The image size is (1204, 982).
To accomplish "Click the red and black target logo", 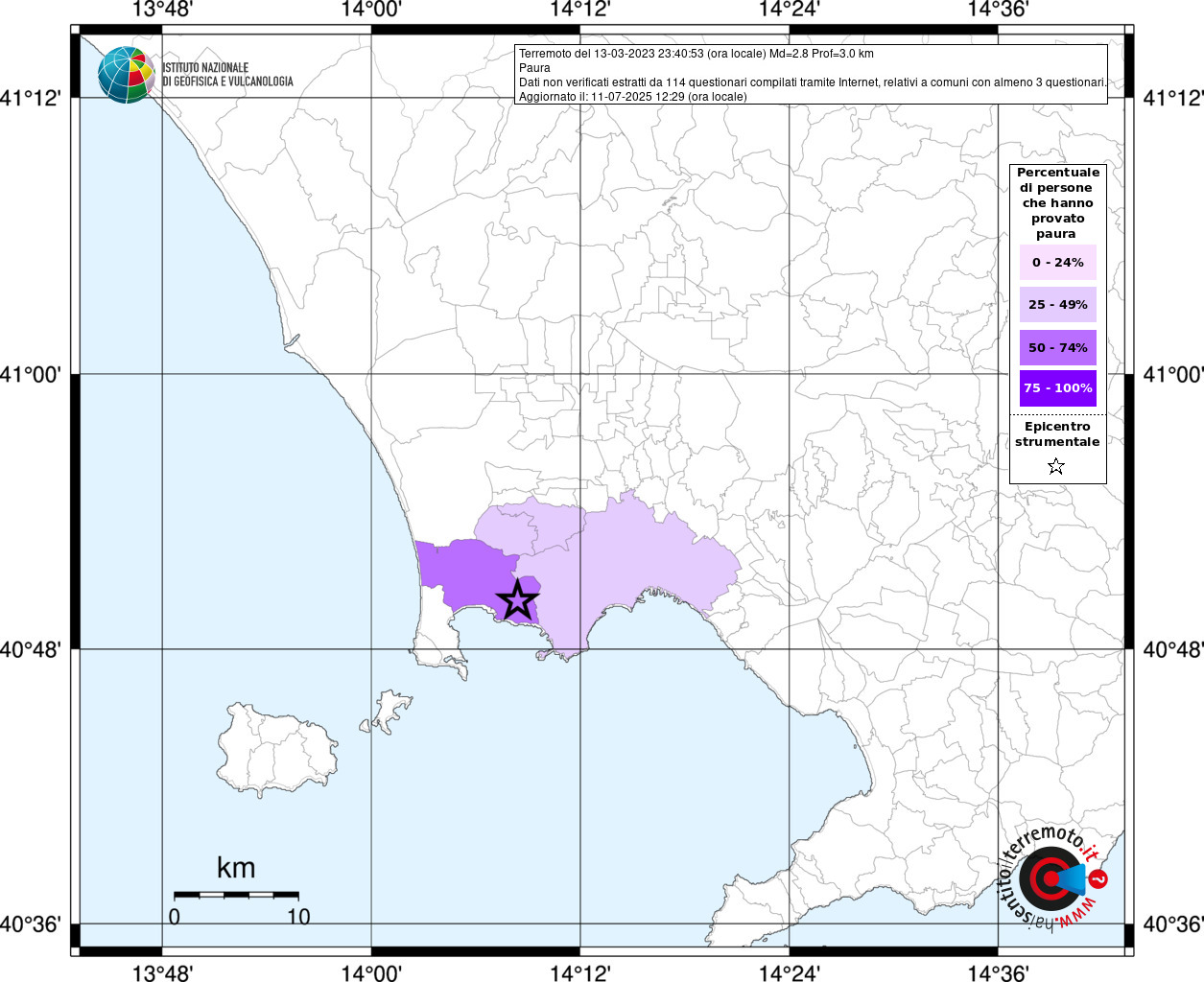I will pos(1044,878).
